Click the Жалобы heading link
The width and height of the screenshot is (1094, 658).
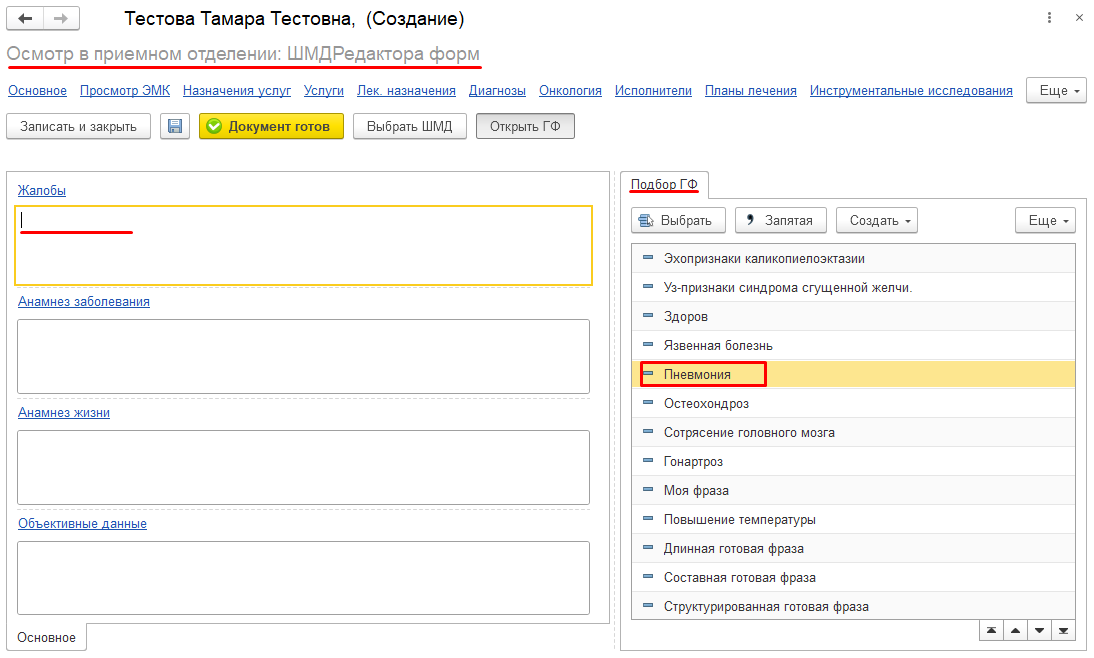point(42,190)
